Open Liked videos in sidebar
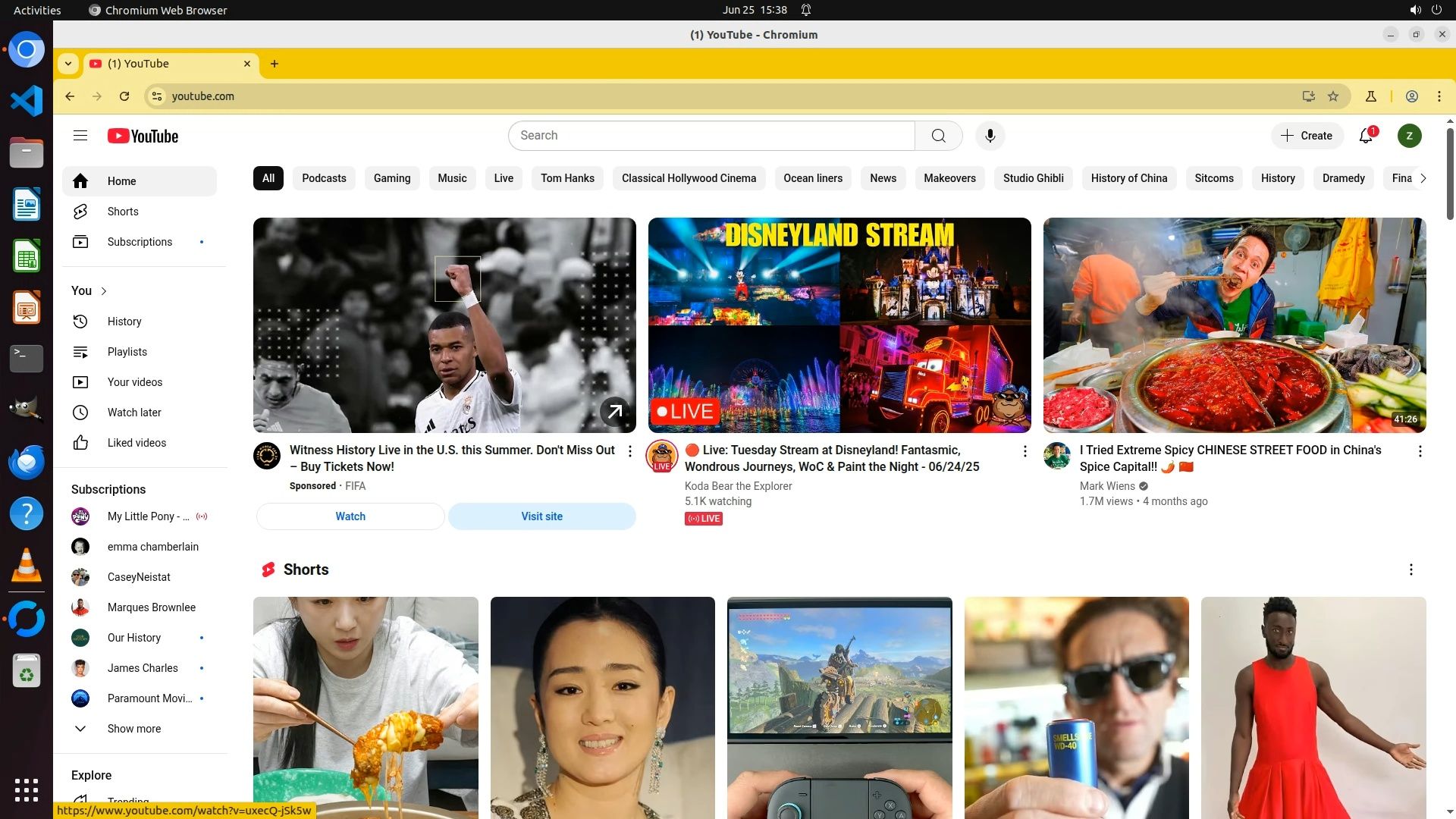Image resolution: width=1456 pixels, height=819 pixels. [x=136, y=443]
